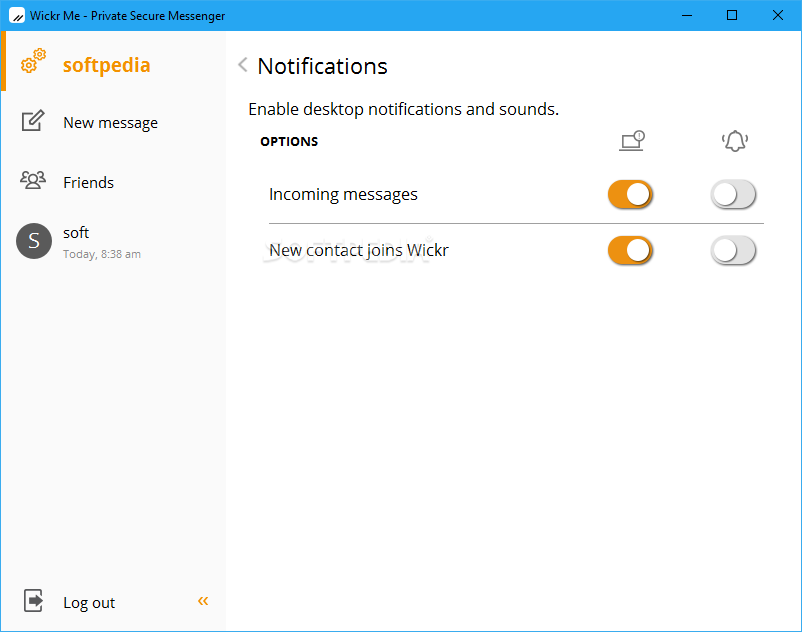This screenshot has height=632, width=802.
Task: Collapse the sidebar with double chevron
Action: [x=203, y=601]
